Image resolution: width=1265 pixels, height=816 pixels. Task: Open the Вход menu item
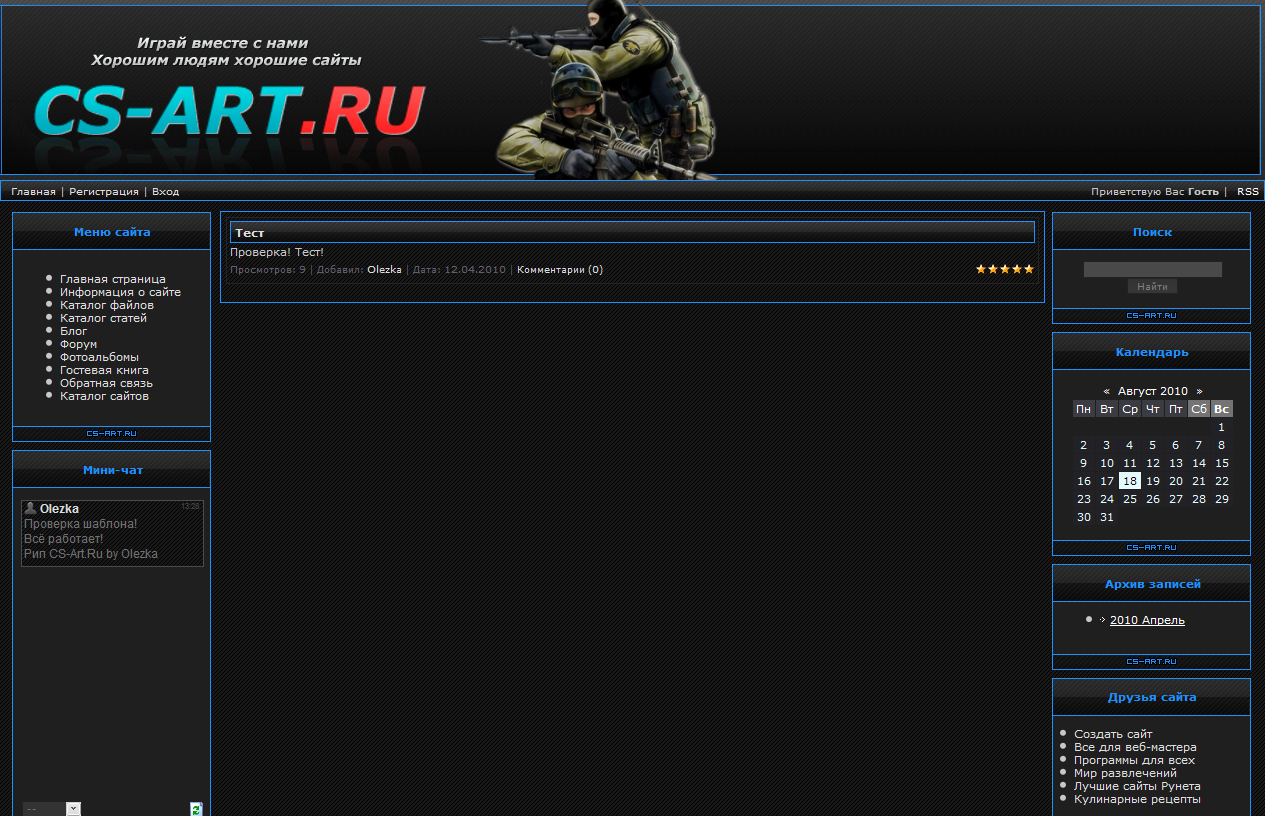click(165, 190)
